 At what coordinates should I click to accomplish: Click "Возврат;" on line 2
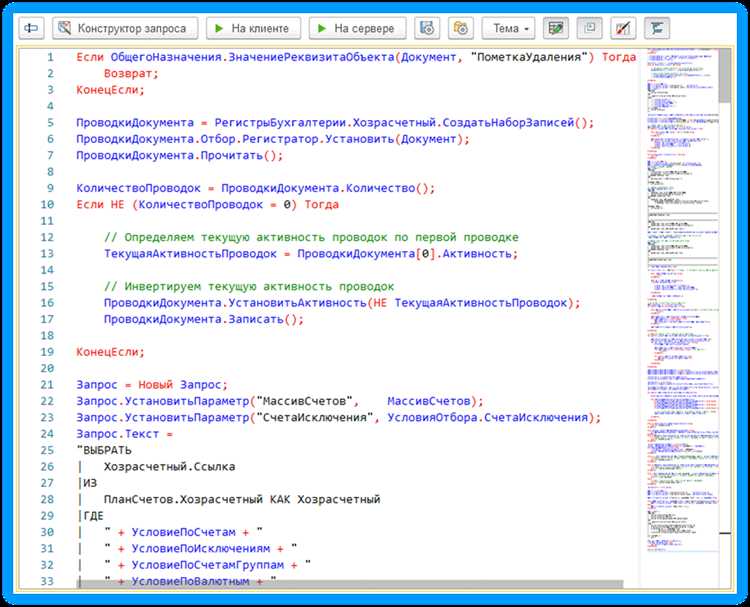pyautogui.click(x=131, y=74)
